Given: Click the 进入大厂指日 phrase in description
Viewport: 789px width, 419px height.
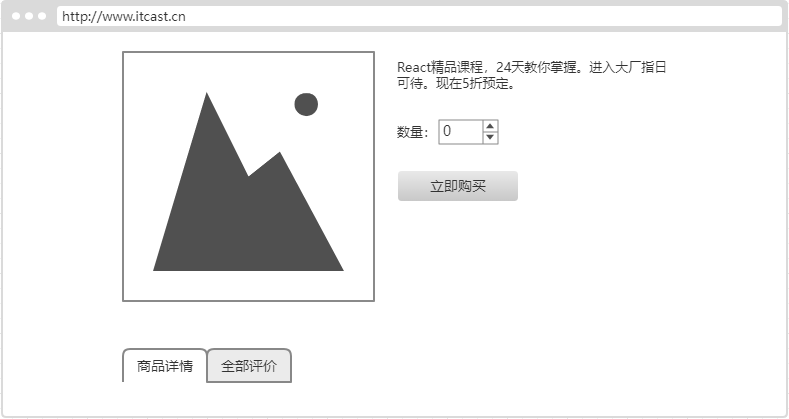Looking at the screenshot, I should pyautogui.click(x=627, y=67).
